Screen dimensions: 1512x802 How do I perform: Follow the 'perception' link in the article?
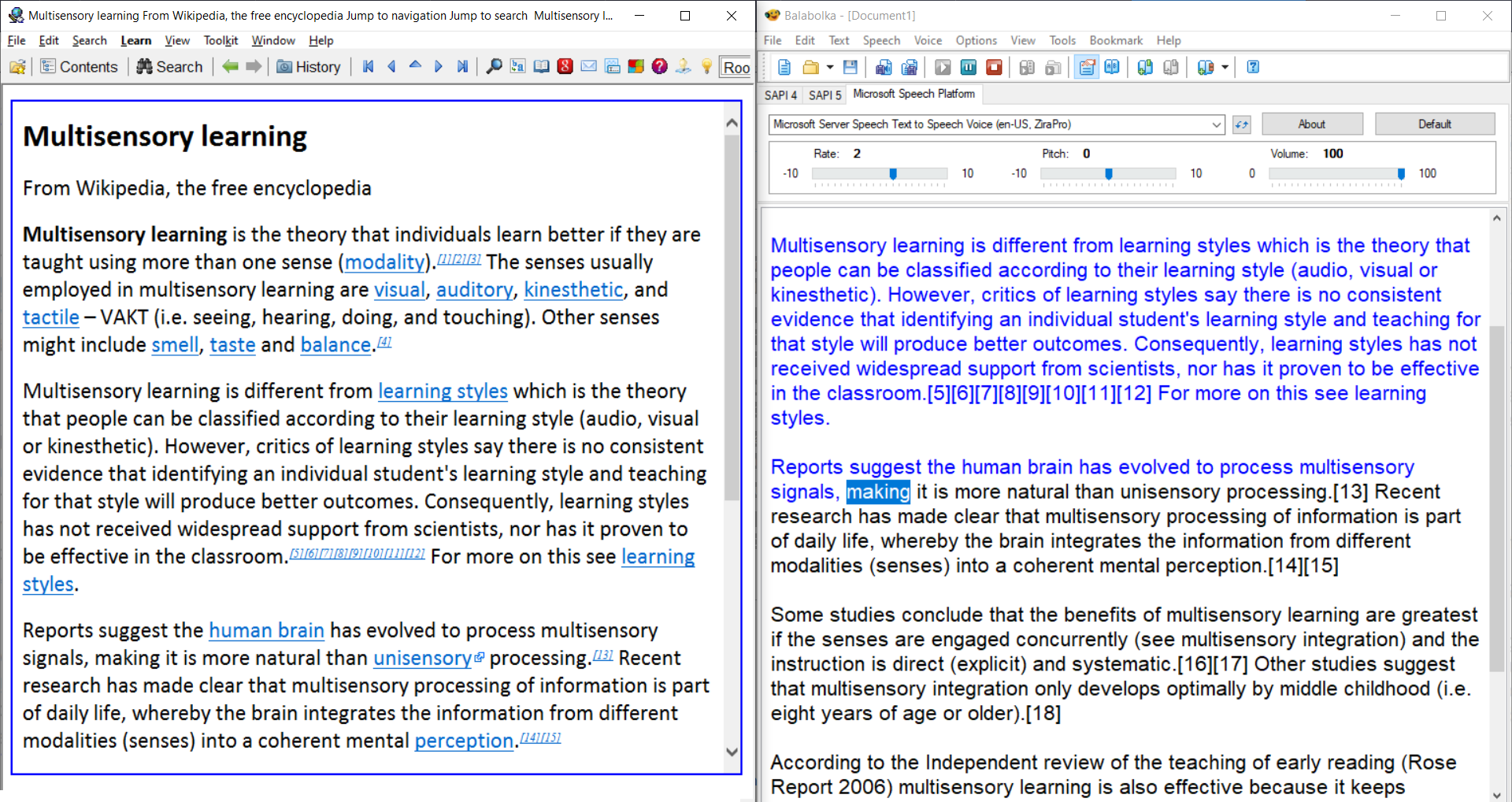tap(464, 741)
